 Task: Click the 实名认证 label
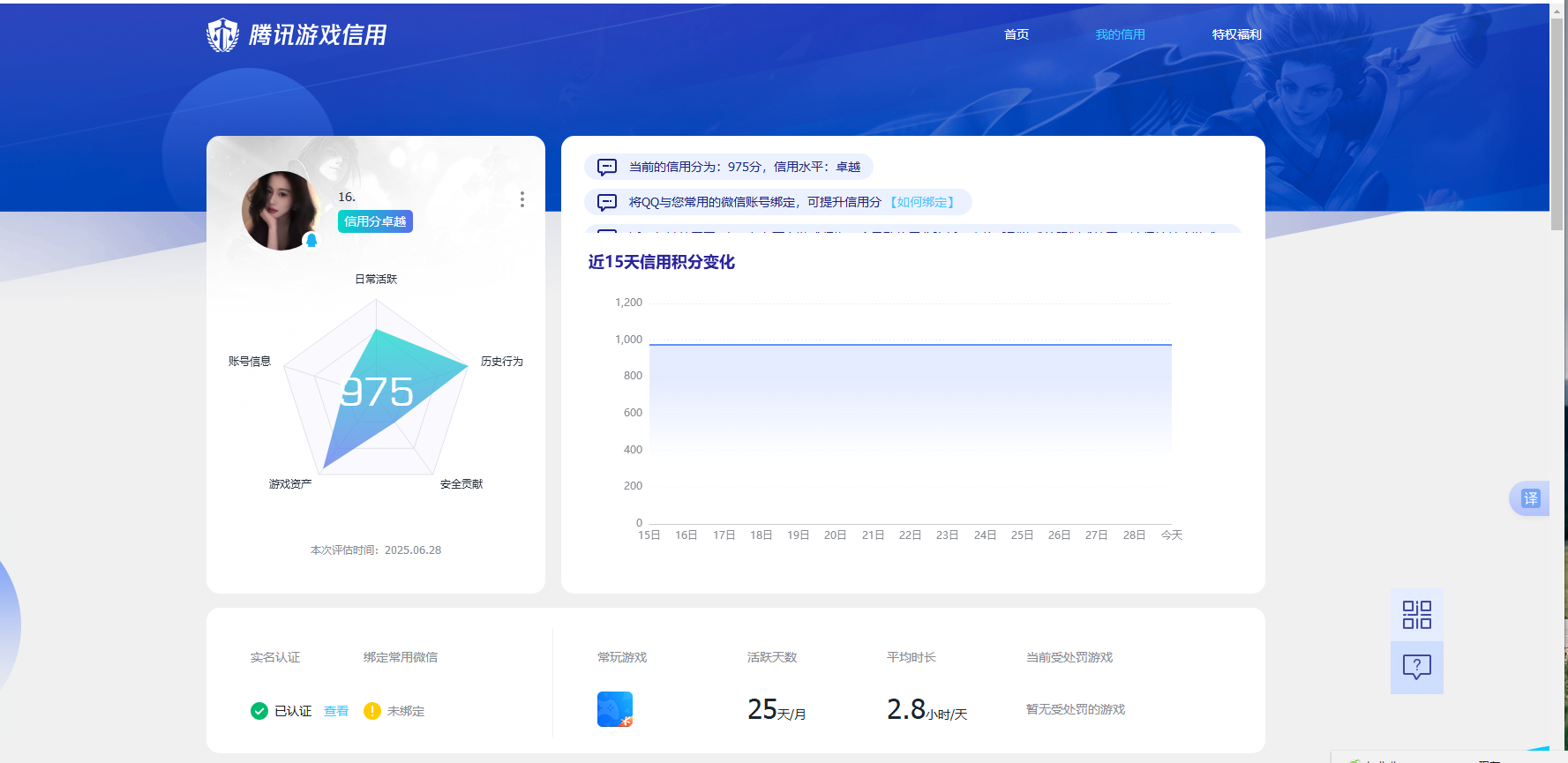[275, 657]
